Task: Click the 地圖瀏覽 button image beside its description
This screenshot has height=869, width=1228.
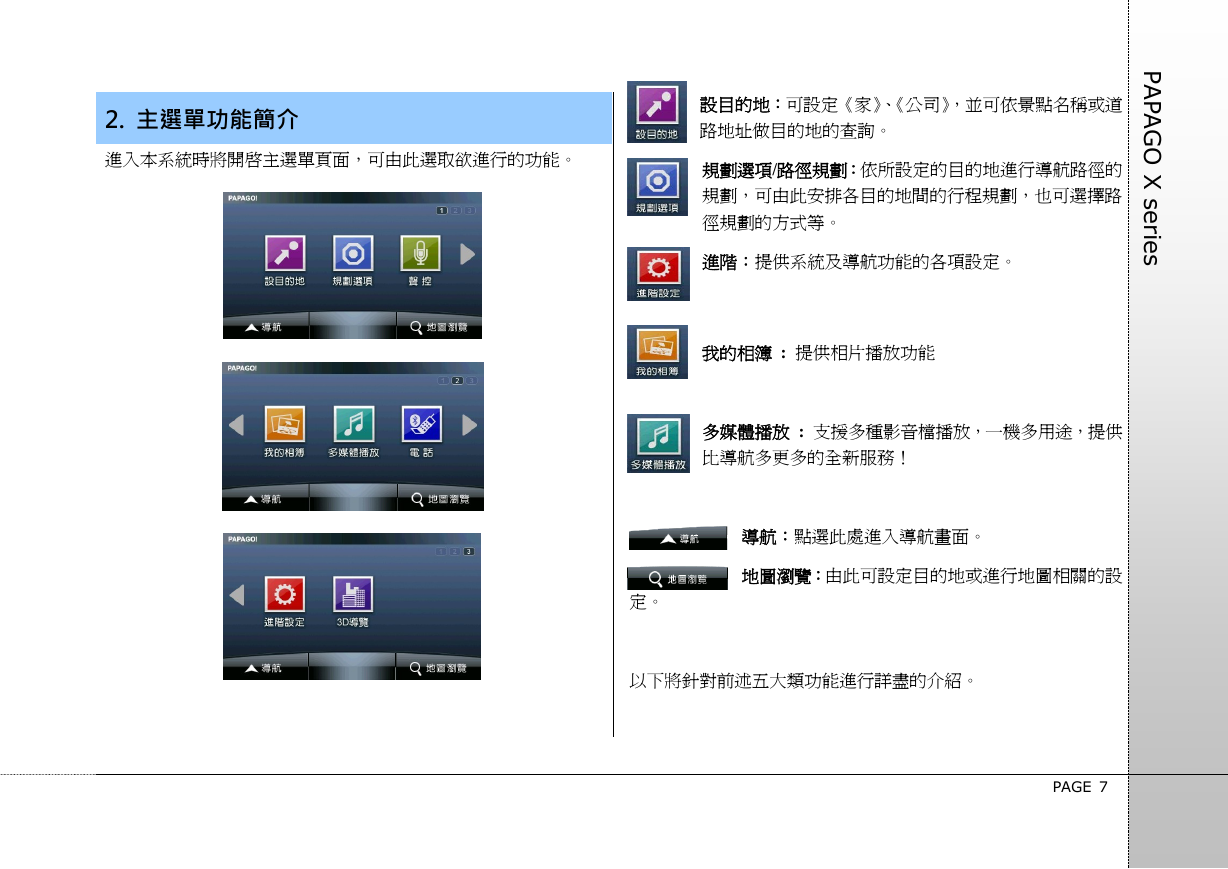Action: click(677, 578)
